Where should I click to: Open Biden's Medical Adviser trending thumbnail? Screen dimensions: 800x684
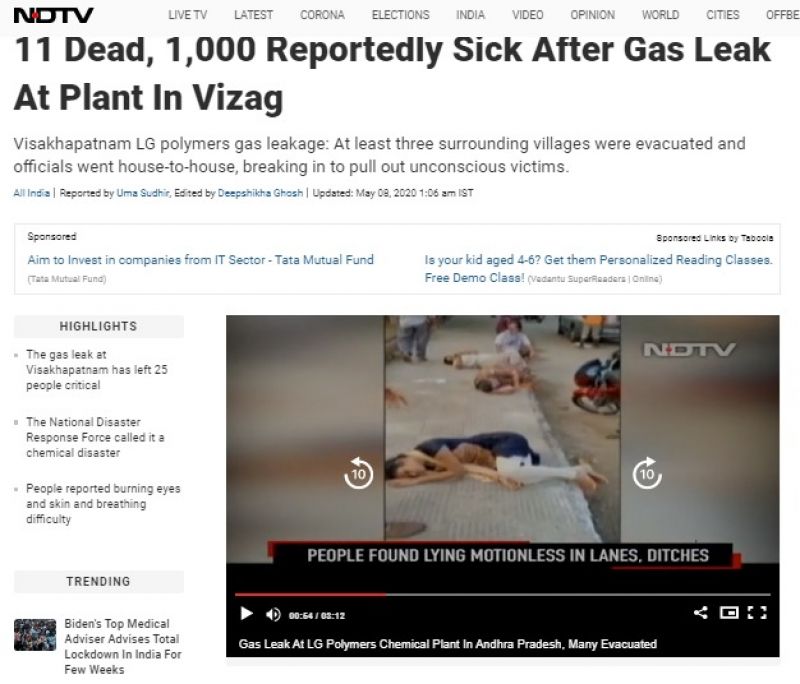35,635
